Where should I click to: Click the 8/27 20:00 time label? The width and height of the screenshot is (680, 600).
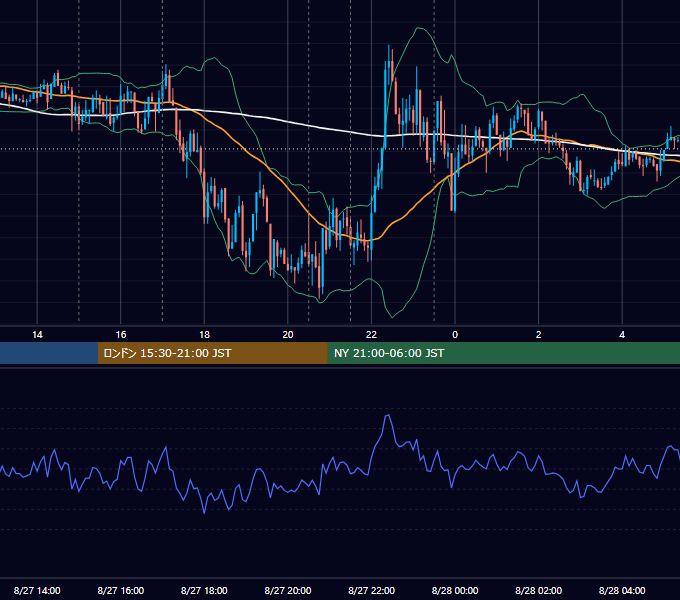pyautogui.click(x=288, y=590)
